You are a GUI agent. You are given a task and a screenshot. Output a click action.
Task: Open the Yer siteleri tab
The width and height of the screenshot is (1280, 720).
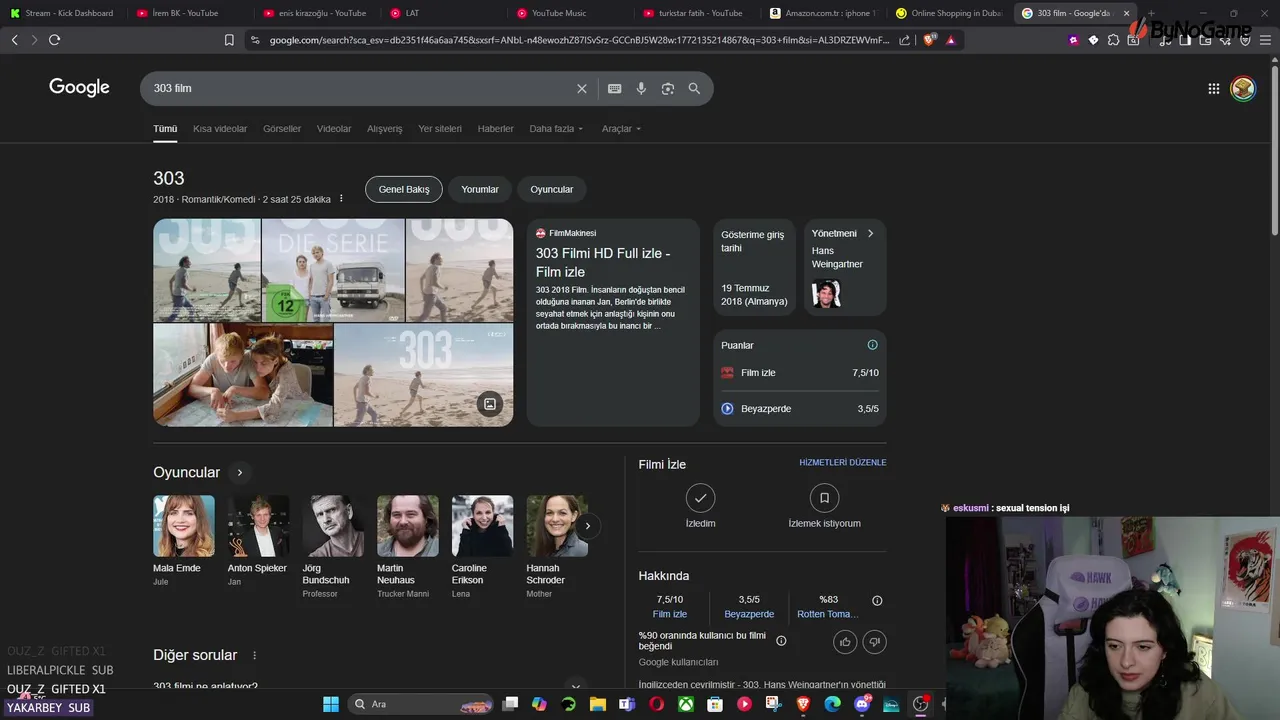tap(440, 129)
